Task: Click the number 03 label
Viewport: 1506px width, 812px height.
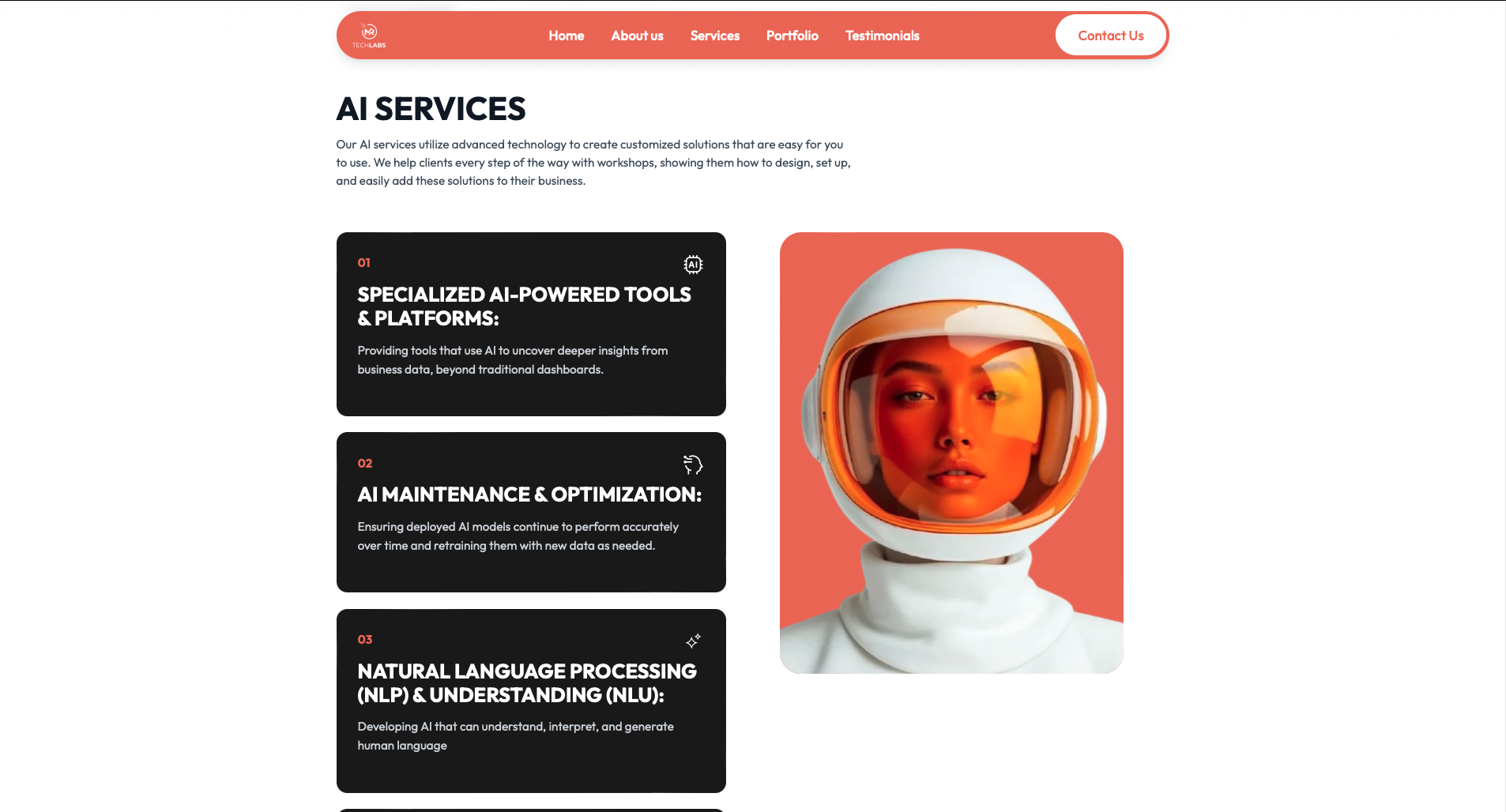Action: click(x=365, y=640)
